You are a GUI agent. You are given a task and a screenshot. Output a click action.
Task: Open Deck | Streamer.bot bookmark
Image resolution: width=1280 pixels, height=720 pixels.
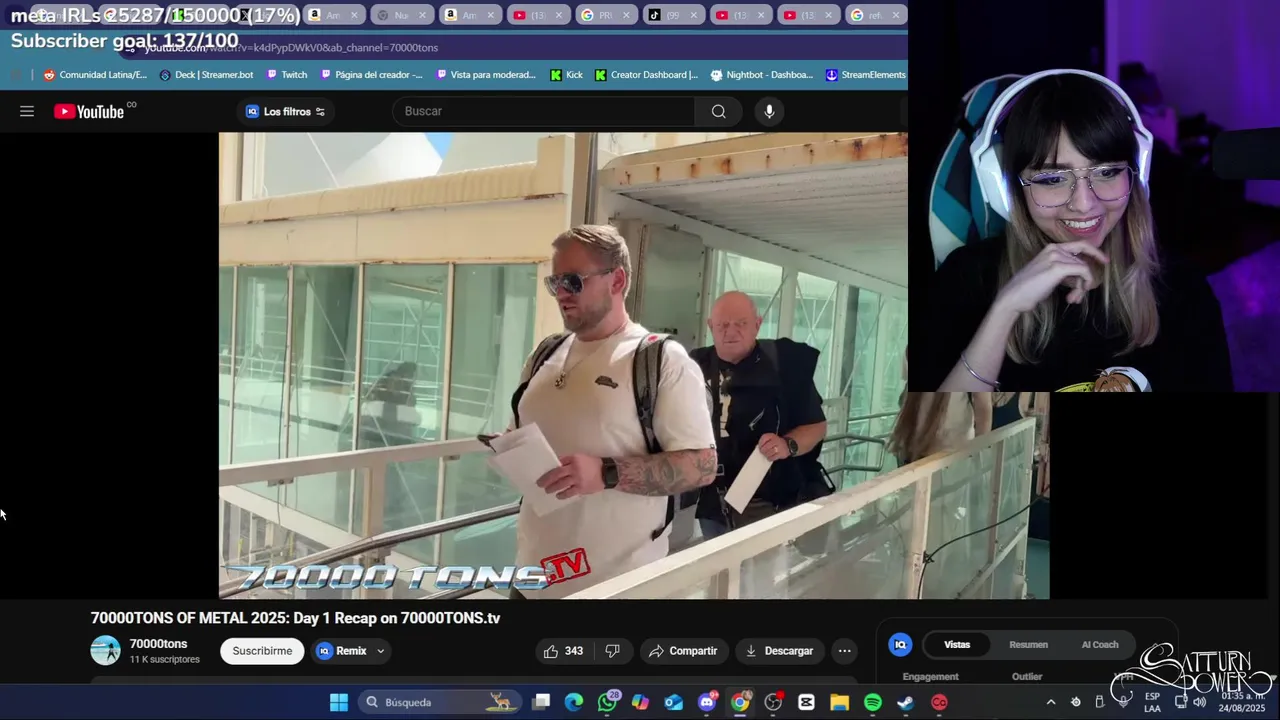pos(206,74)
